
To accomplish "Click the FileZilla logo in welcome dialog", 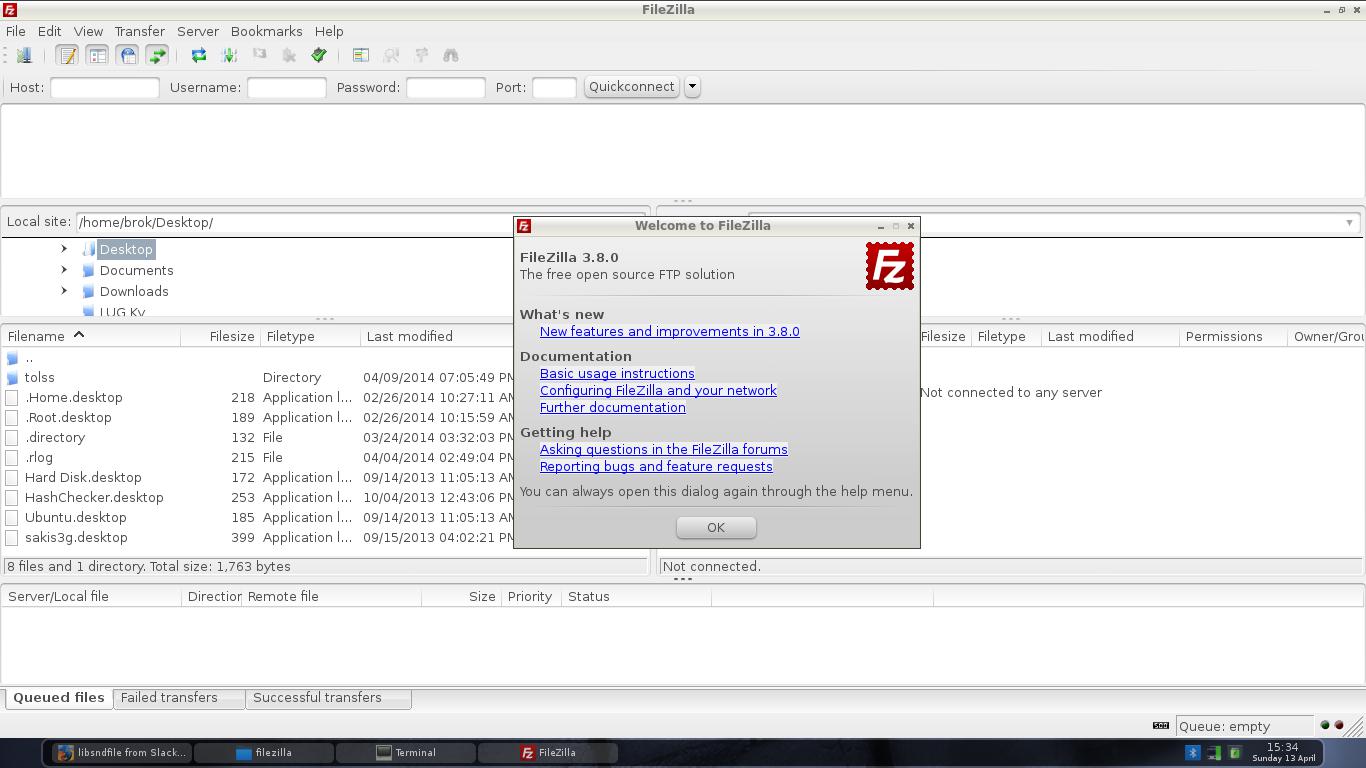I will [x=889, y=267].
